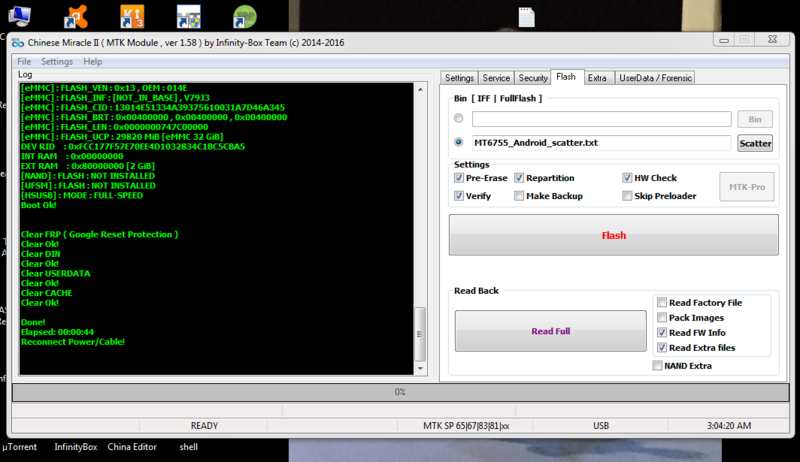Open the Computer desktop icon
The height and width of the screenshot is (462, 800).
[19, 16]
